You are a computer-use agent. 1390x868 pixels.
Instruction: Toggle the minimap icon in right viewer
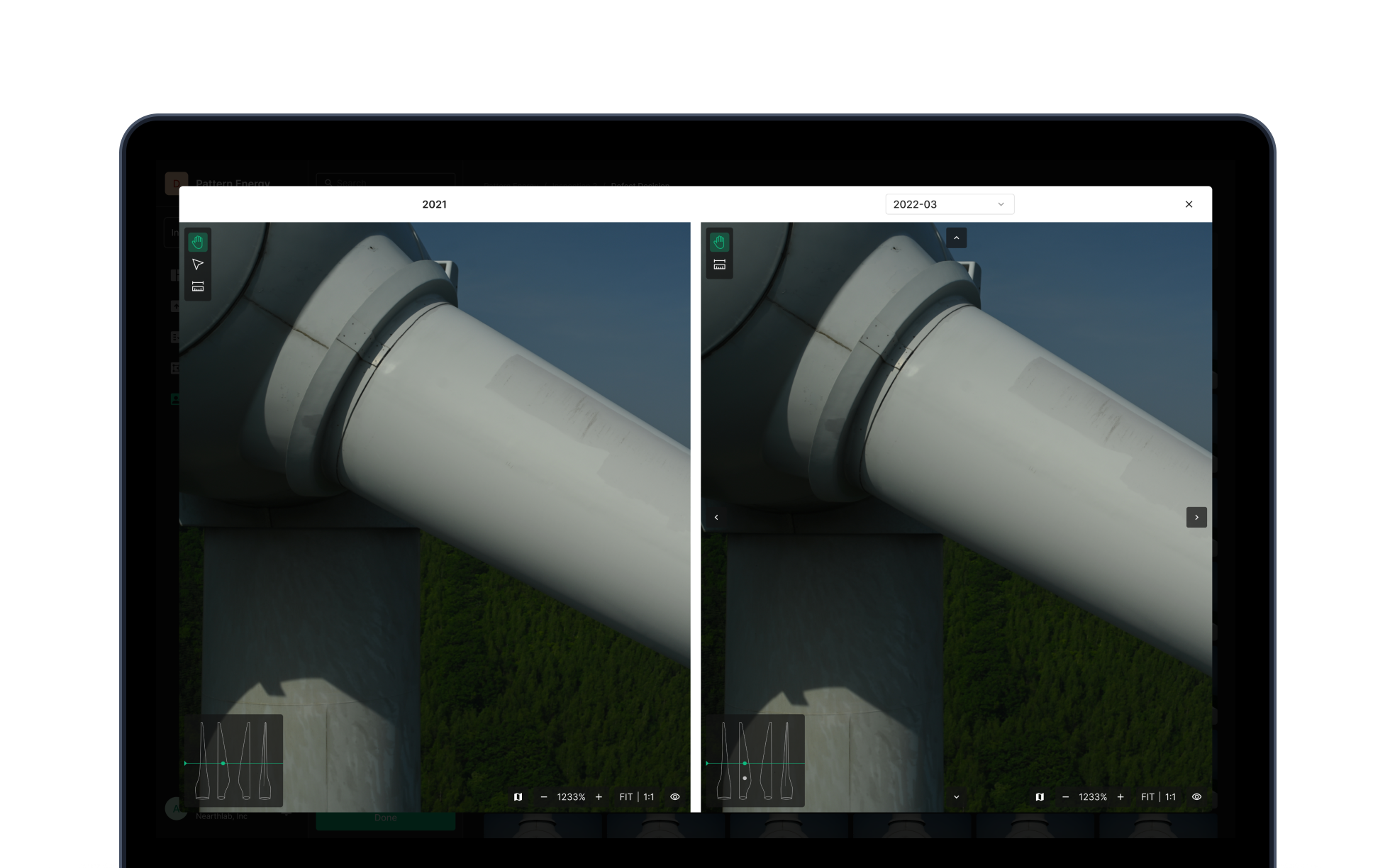(x=1040, y=797)
